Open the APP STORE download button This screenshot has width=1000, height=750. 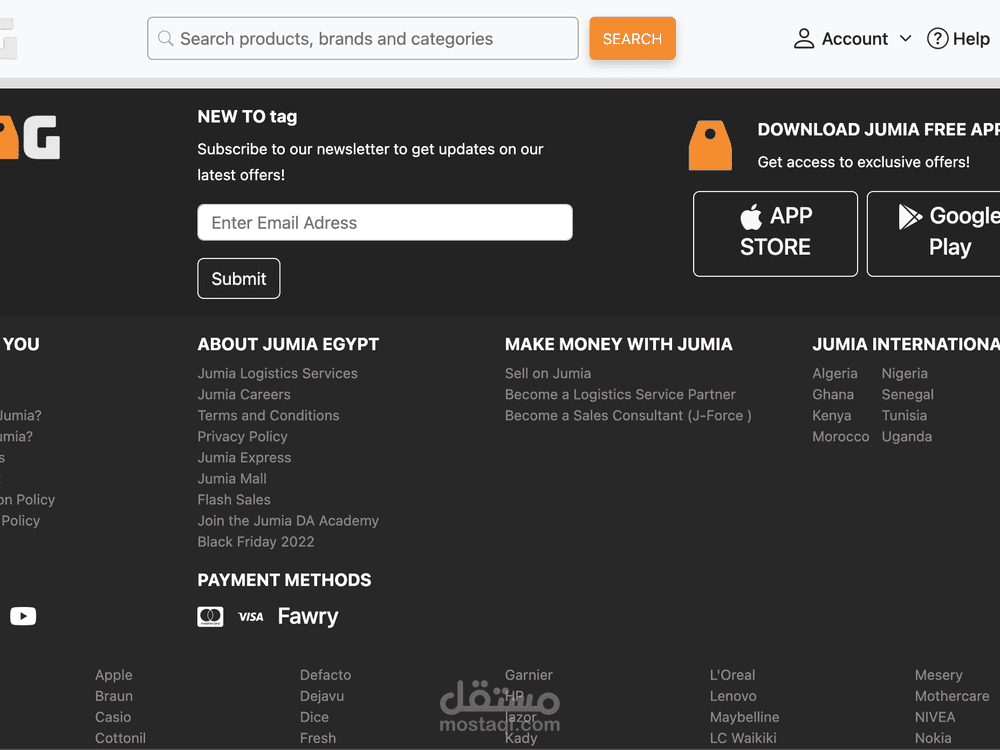(x=775, y=233)
